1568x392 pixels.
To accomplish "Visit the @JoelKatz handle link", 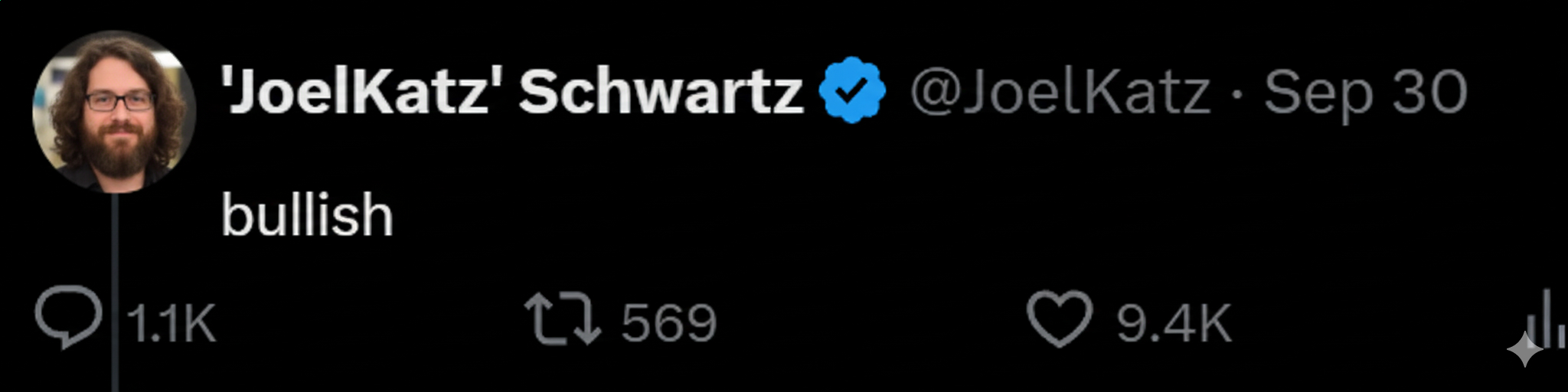I will pos(1060,93).
